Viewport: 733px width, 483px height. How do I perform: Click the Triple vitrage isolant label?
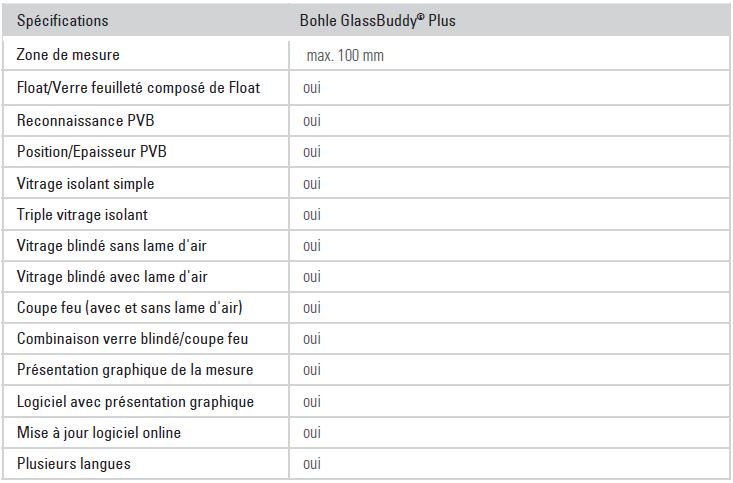pyautogui.click(x=82, y=215)
